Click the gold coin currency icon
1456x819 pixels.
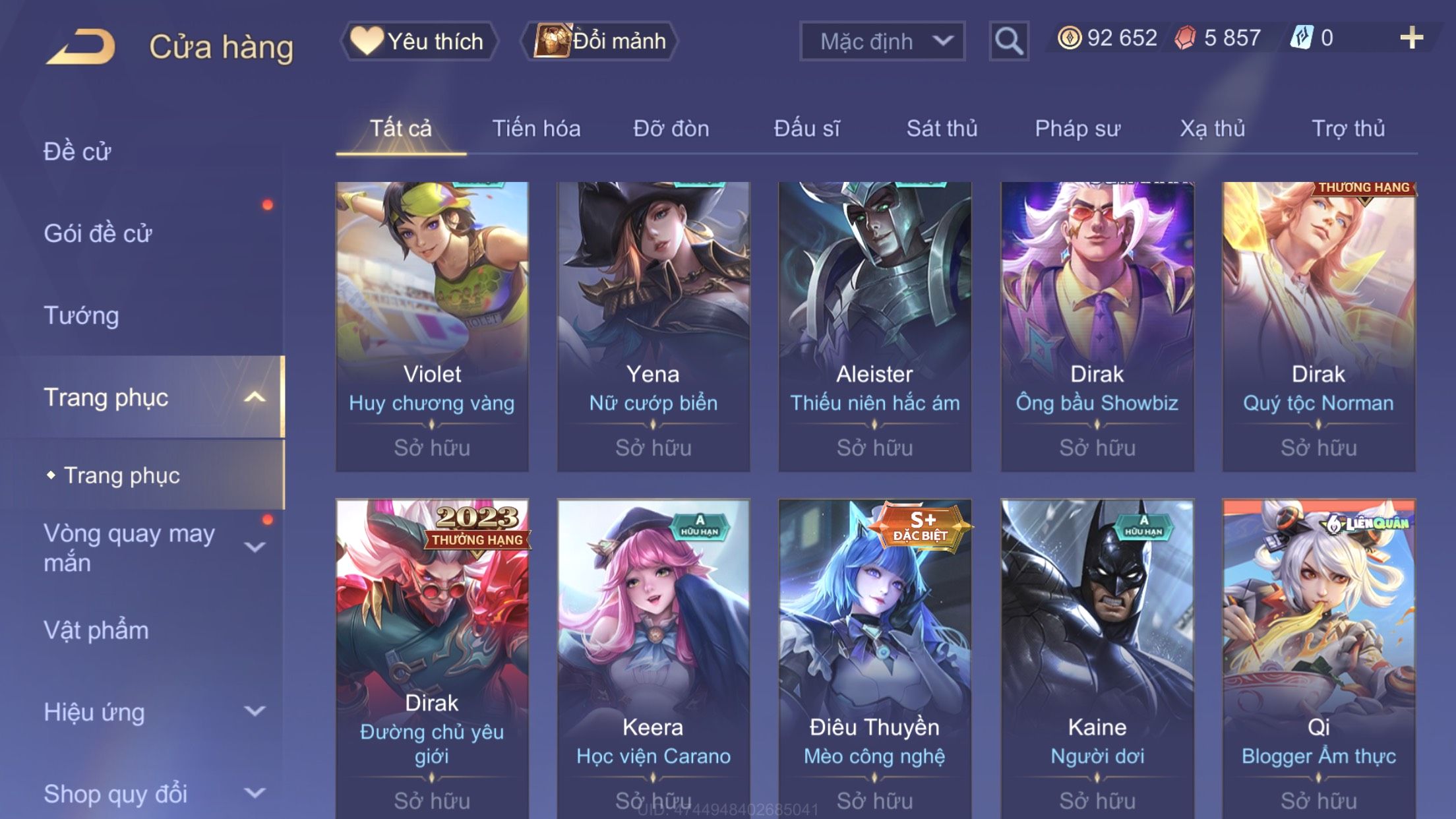pos(1069,38)
